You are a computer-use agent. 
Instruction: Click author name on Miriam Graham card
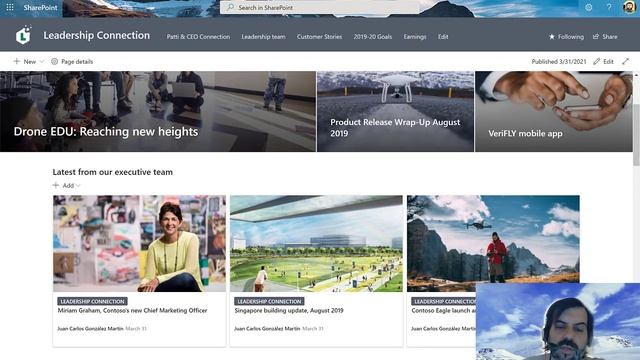click(x=90, y=329)
